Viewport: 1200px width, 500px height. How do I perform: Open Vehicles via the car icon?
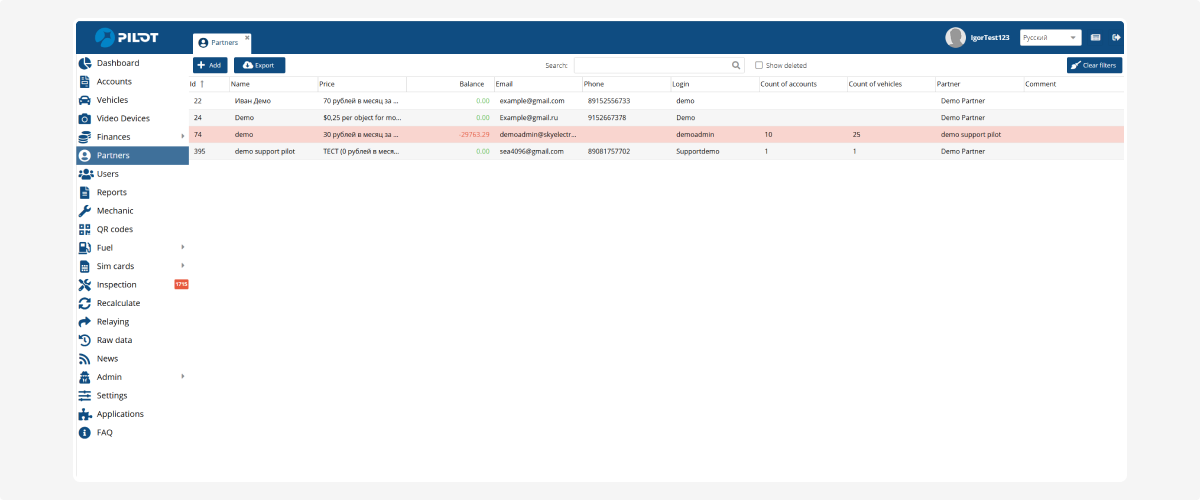85,100
